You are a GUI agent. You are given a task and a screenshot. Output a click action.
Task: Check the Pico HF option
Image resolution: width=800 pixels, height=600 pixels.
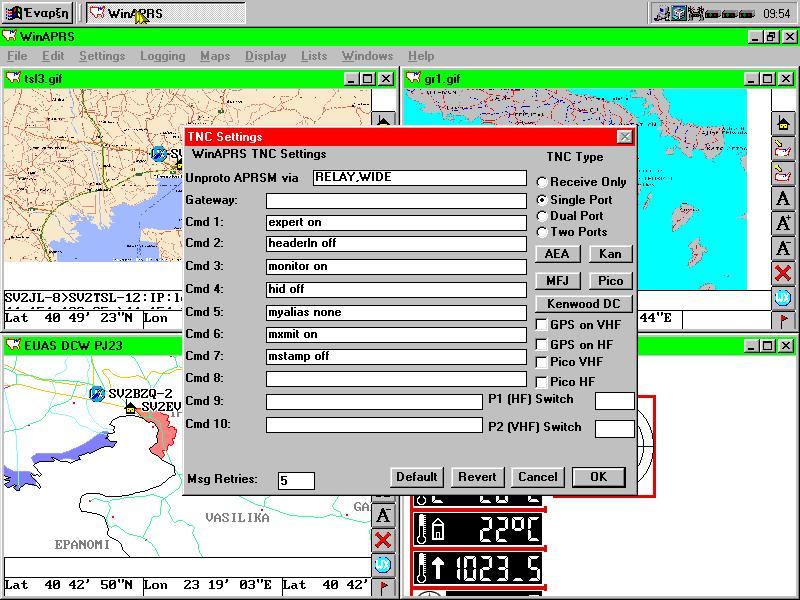pyautogui.click(x=541, y=382)
